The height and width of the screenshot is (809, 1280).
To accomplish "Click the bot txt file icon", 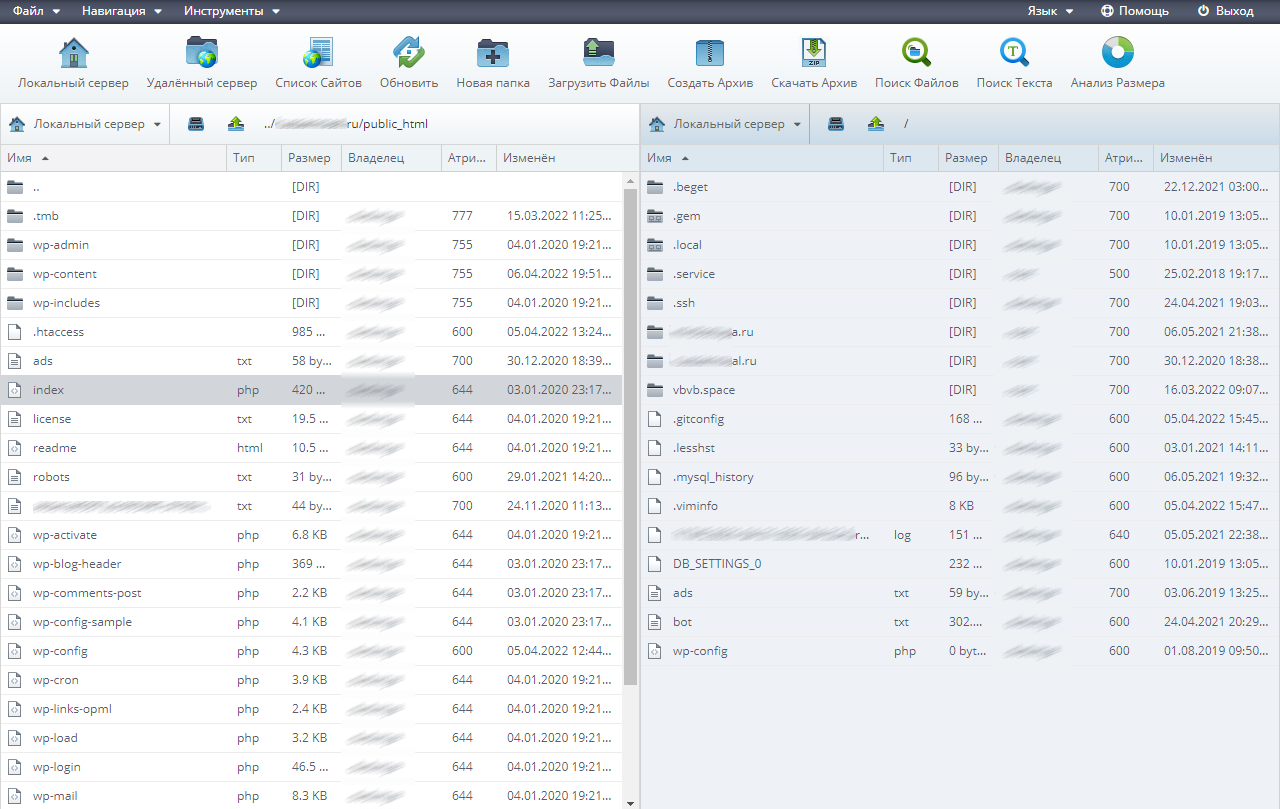I will [655, 622].
